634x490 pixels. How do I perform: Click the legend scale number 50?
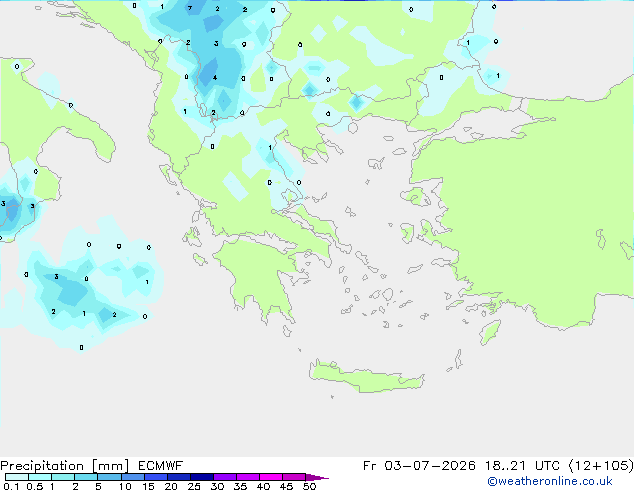tap(309, 486)
